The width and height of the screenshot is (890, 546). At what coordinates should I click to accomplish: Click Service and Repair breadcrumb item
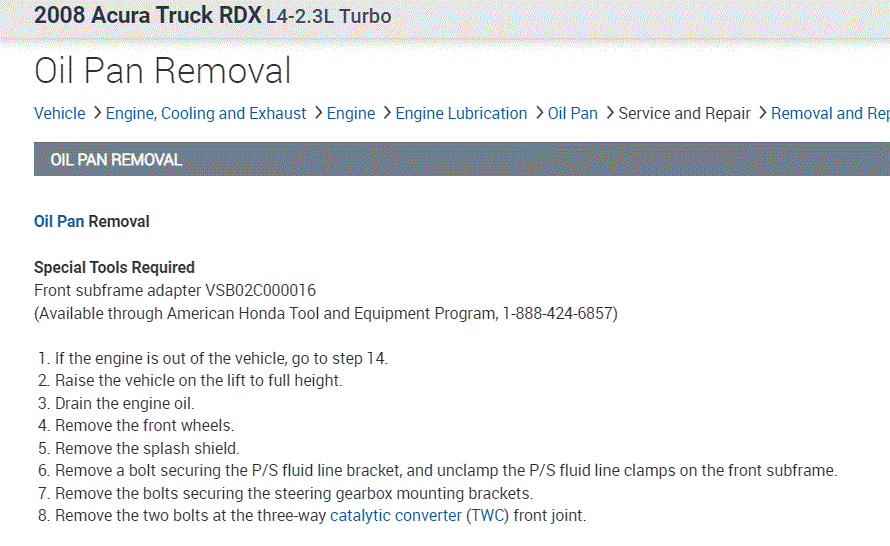tap(684, 114)
